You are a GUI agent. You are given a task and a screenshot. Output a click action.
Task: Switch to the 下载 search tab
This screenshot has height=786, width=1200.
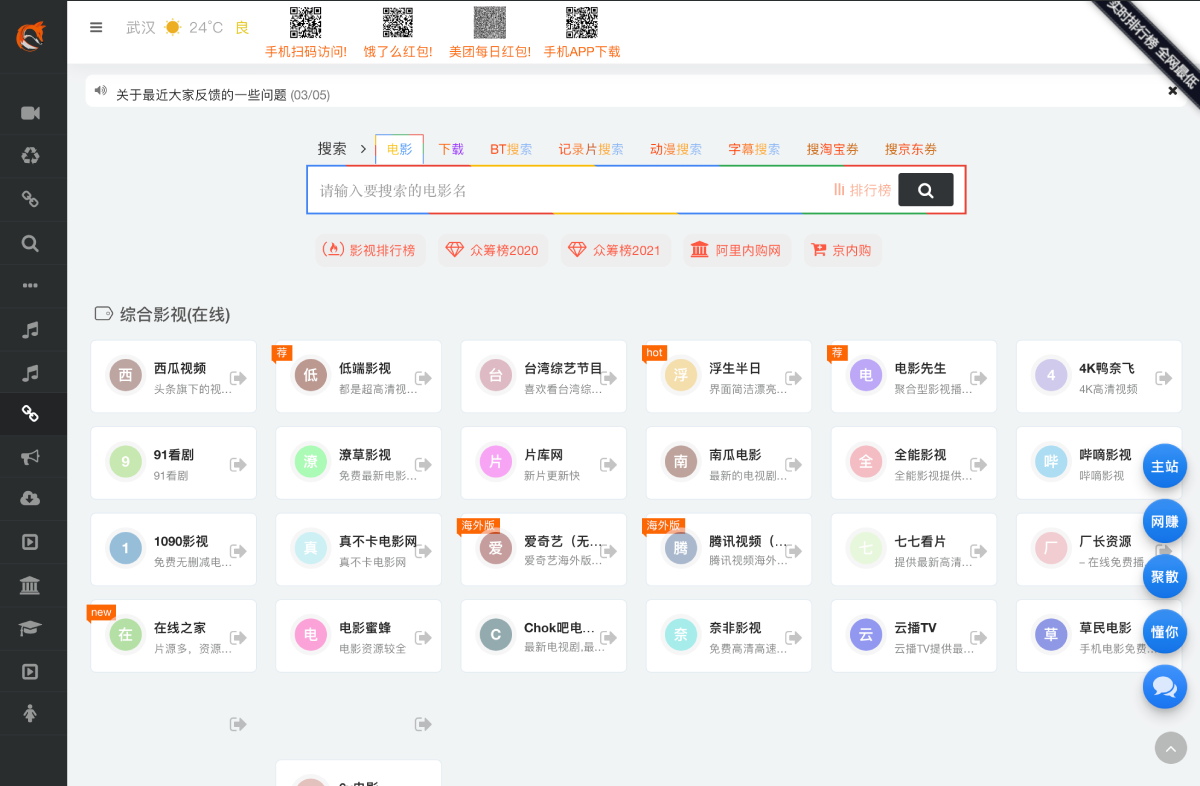click(451, 149)
